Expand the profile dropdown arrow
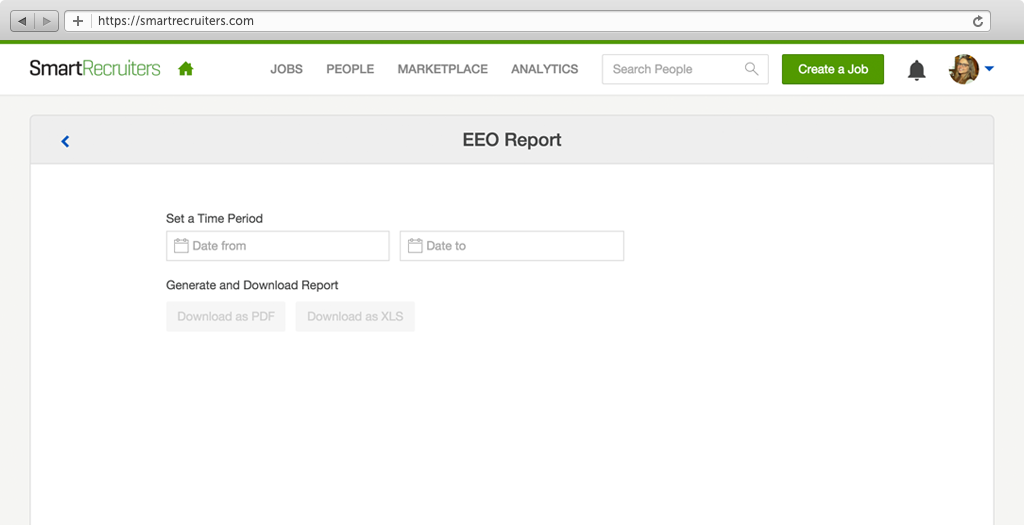1024x525 pixels. tap(989, 69)
